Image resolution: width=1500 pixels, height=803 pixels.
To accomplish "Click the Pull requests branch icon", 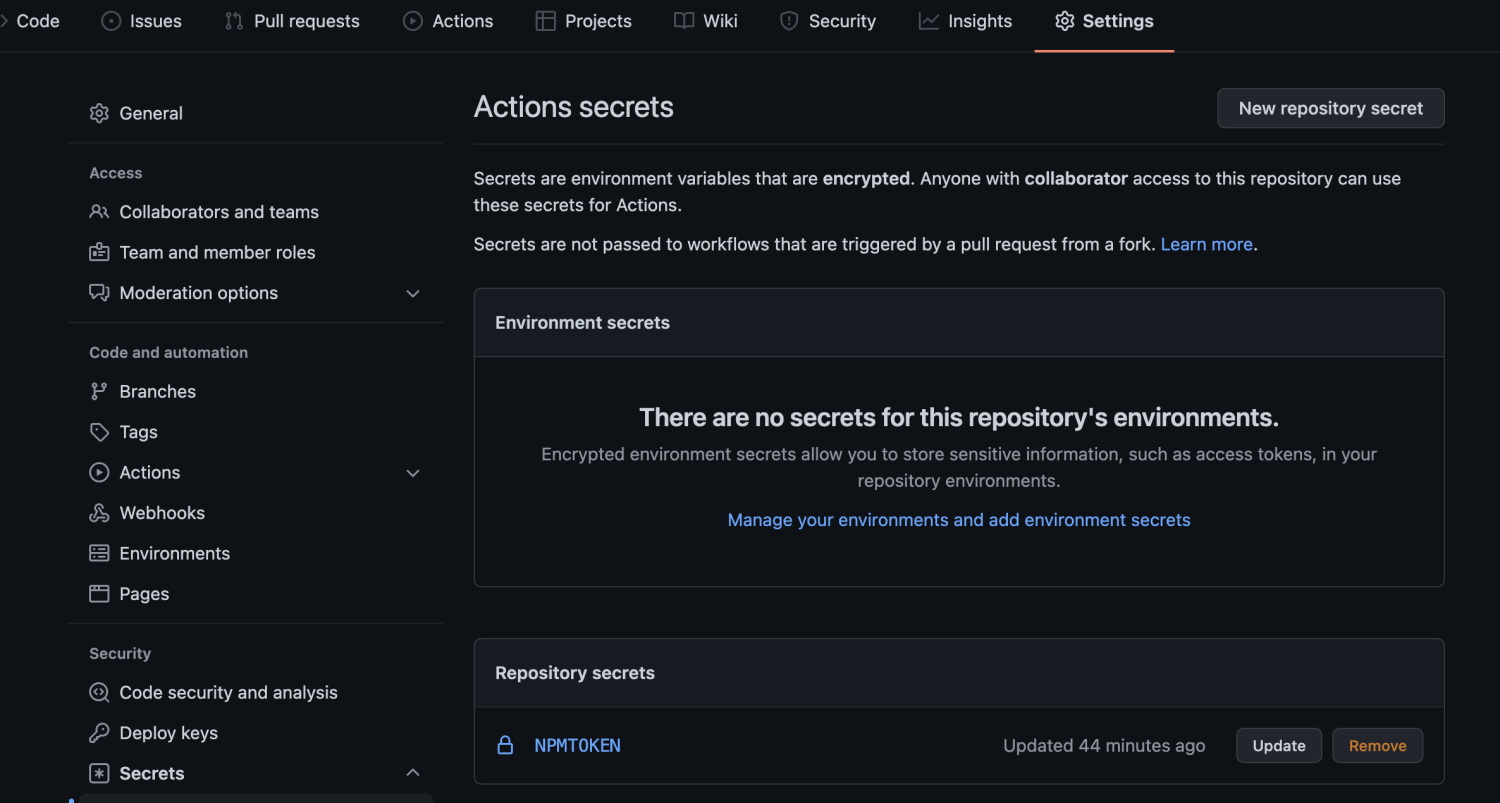I will tap(234, 21).
